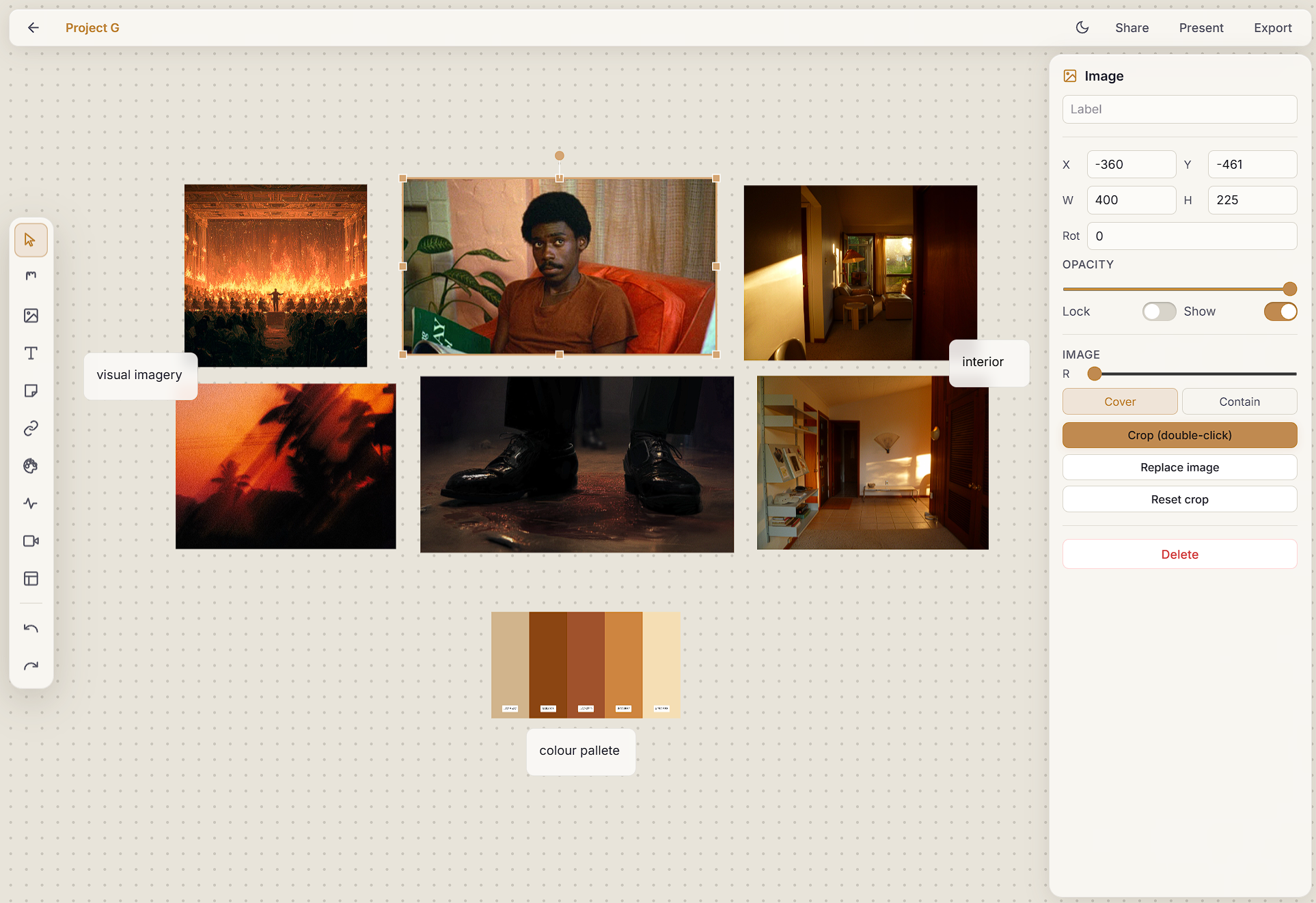Screen dimensions: 1316x903
Task: Select the Cover fit option
Action: 1120,402
